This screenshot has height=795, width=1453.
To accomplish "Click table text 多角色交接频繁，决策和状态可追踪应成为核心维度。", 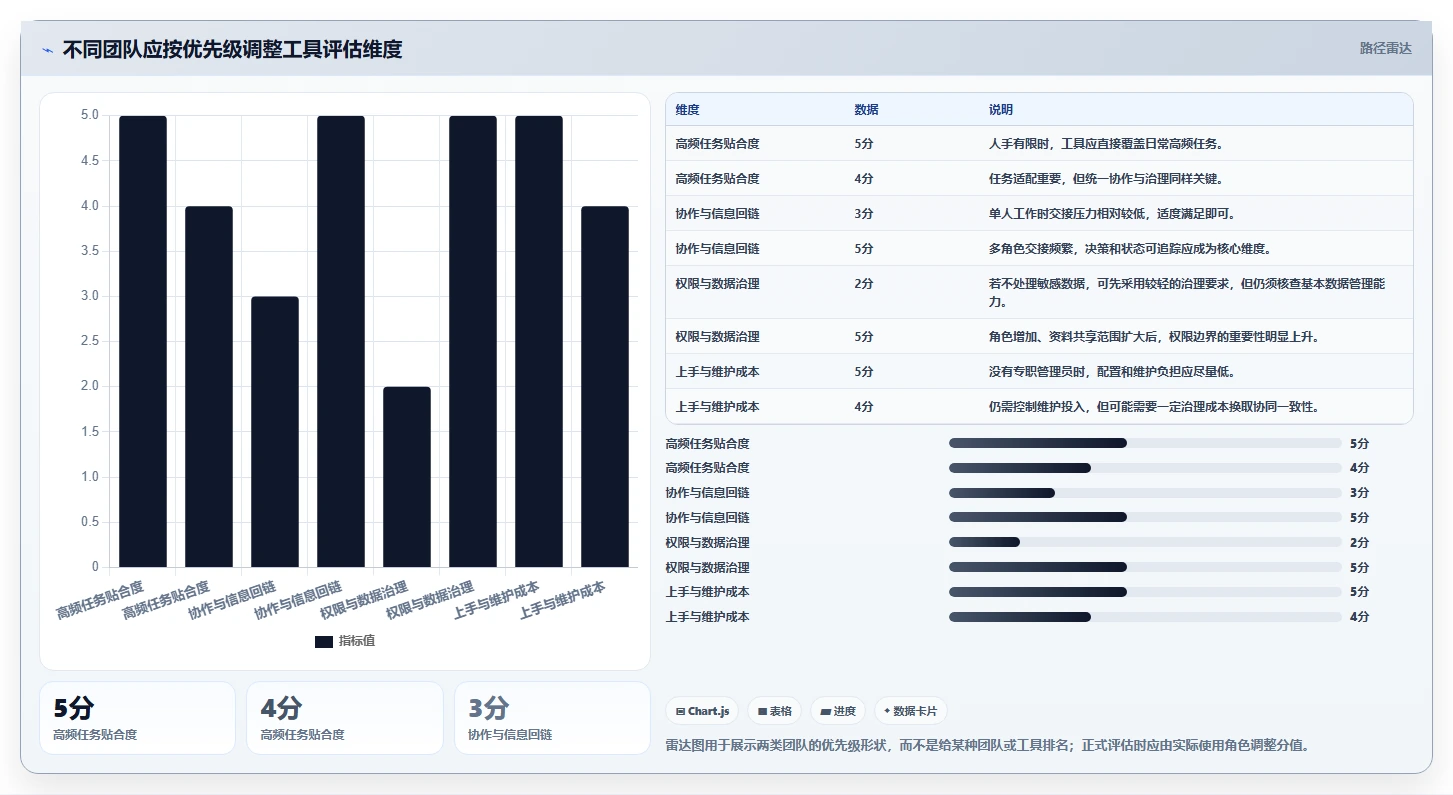I will [1130, 249].
